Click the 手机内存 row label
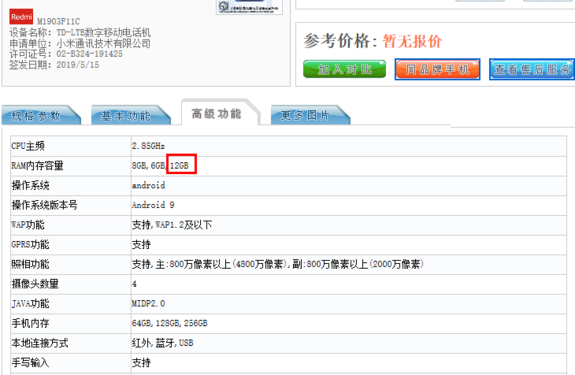 click(x=30, y=323)
